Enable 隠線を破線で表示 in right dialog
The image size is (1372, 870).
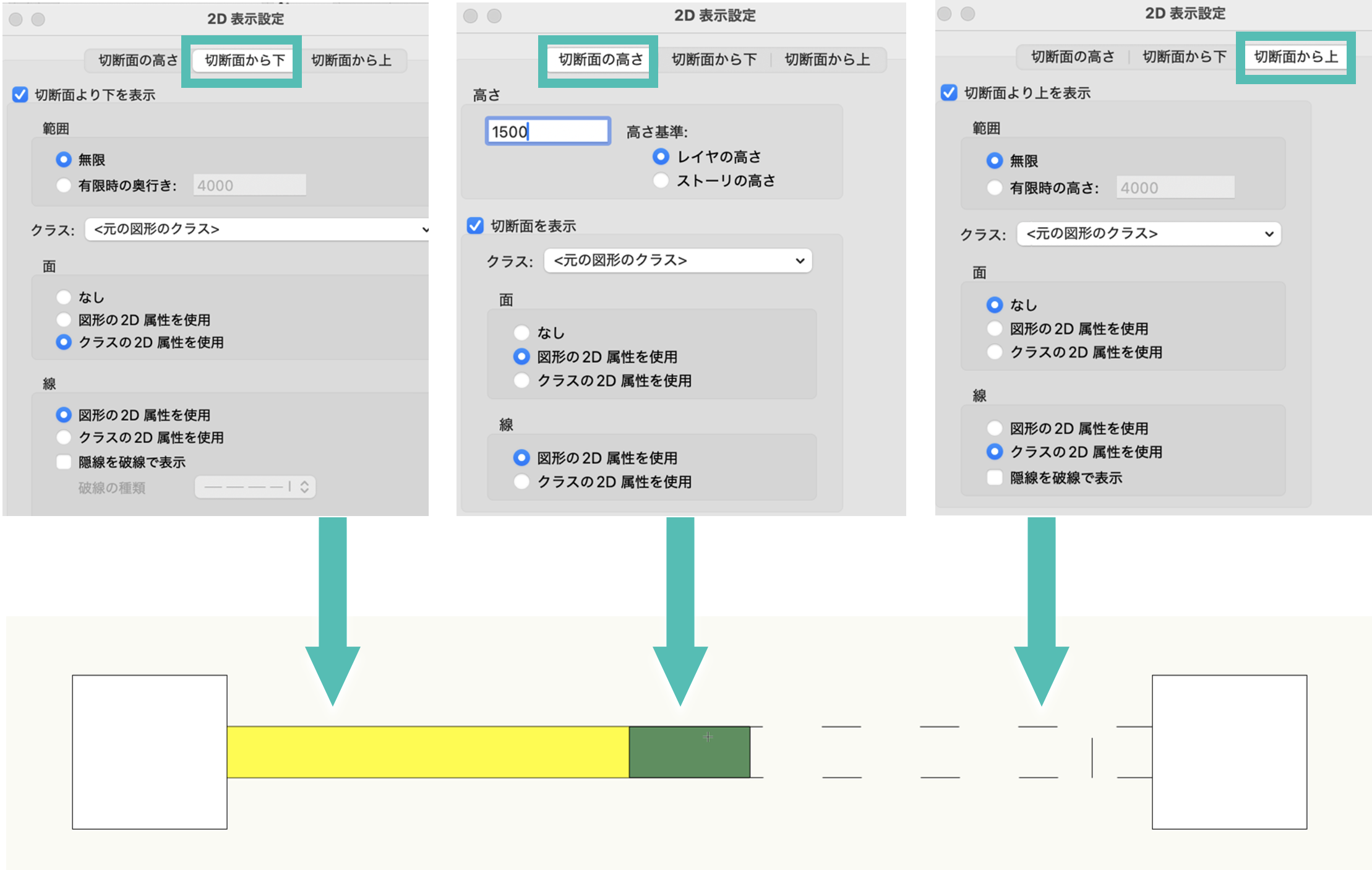[x=995, y=478]
